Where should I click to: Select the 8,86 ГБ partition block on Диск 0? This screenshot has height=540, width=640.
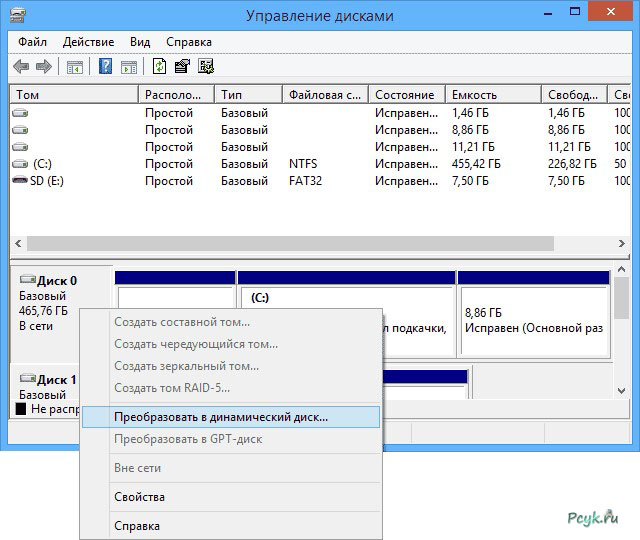point(534,314)
